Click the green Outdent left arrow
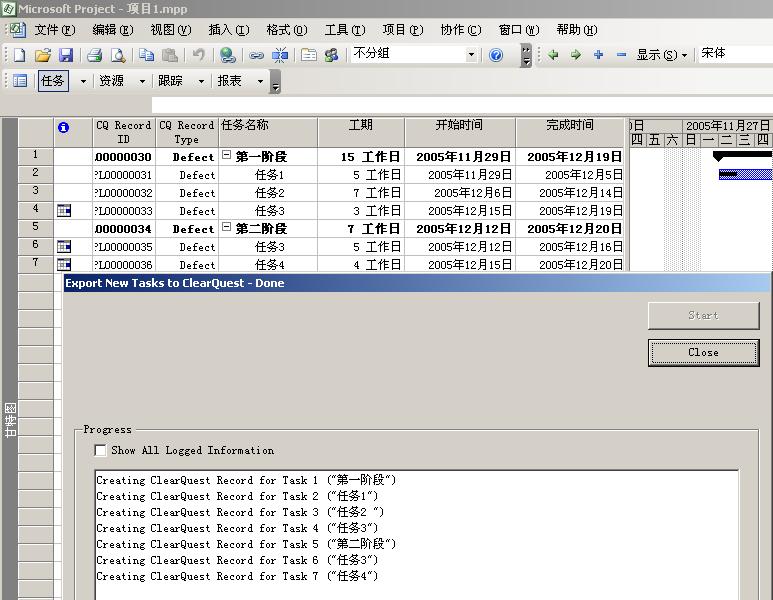773x600 pixels. click(x=553, y=54)
